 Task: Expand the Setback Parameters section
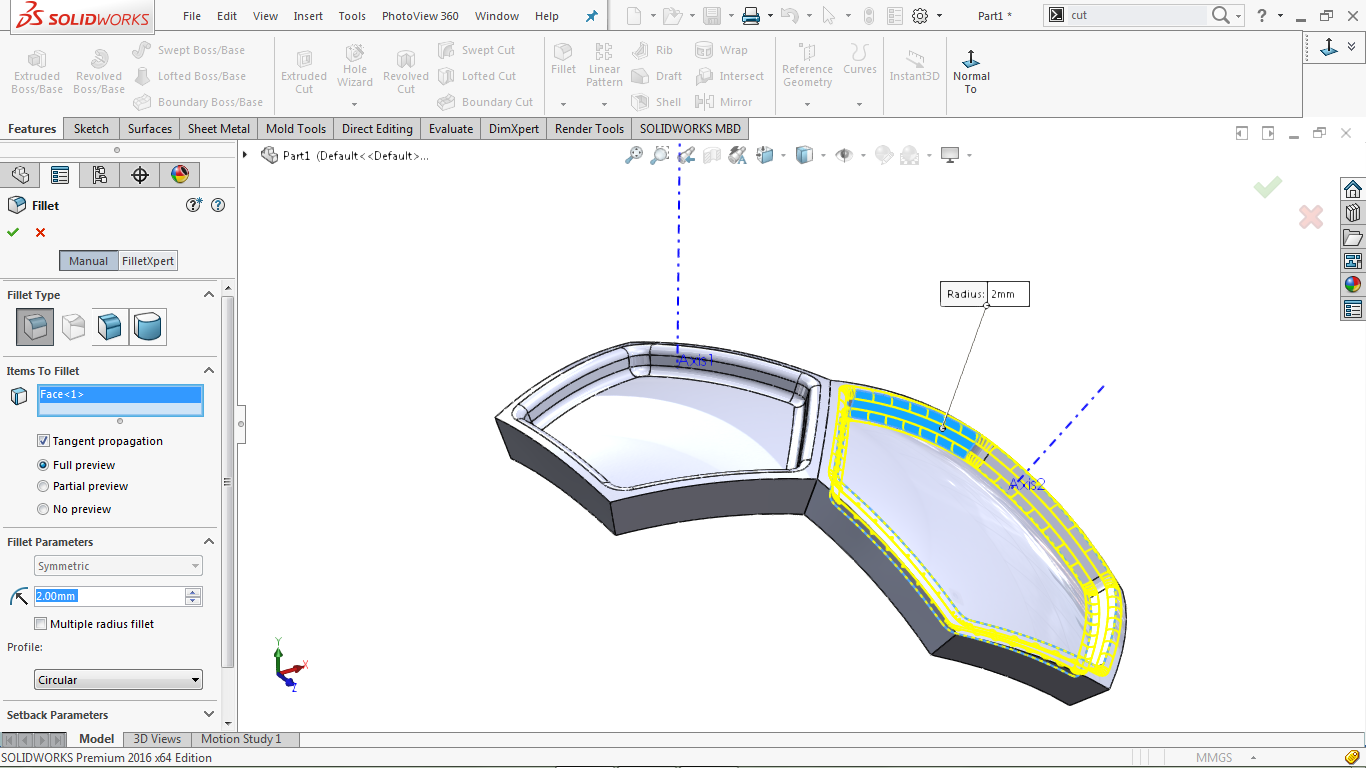[x=209, y=714]
